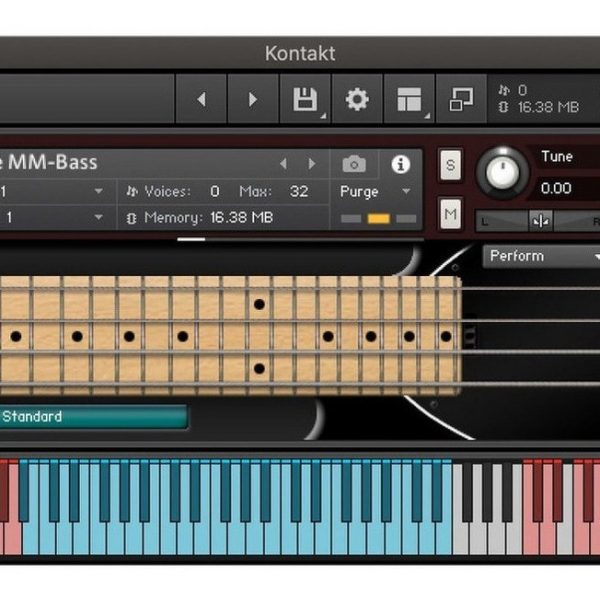Go to next preset with right arrow
600x600 pixels.
[253, 99]
